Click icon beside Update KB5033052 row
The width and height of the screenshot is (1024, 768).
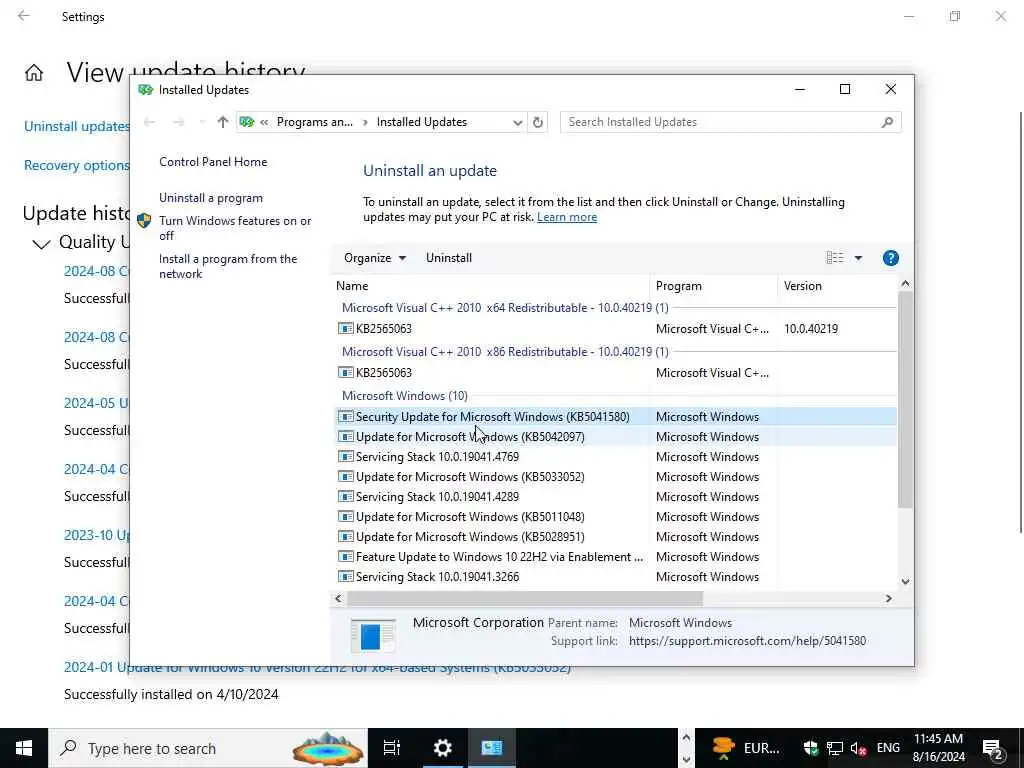tap(345, 477)
